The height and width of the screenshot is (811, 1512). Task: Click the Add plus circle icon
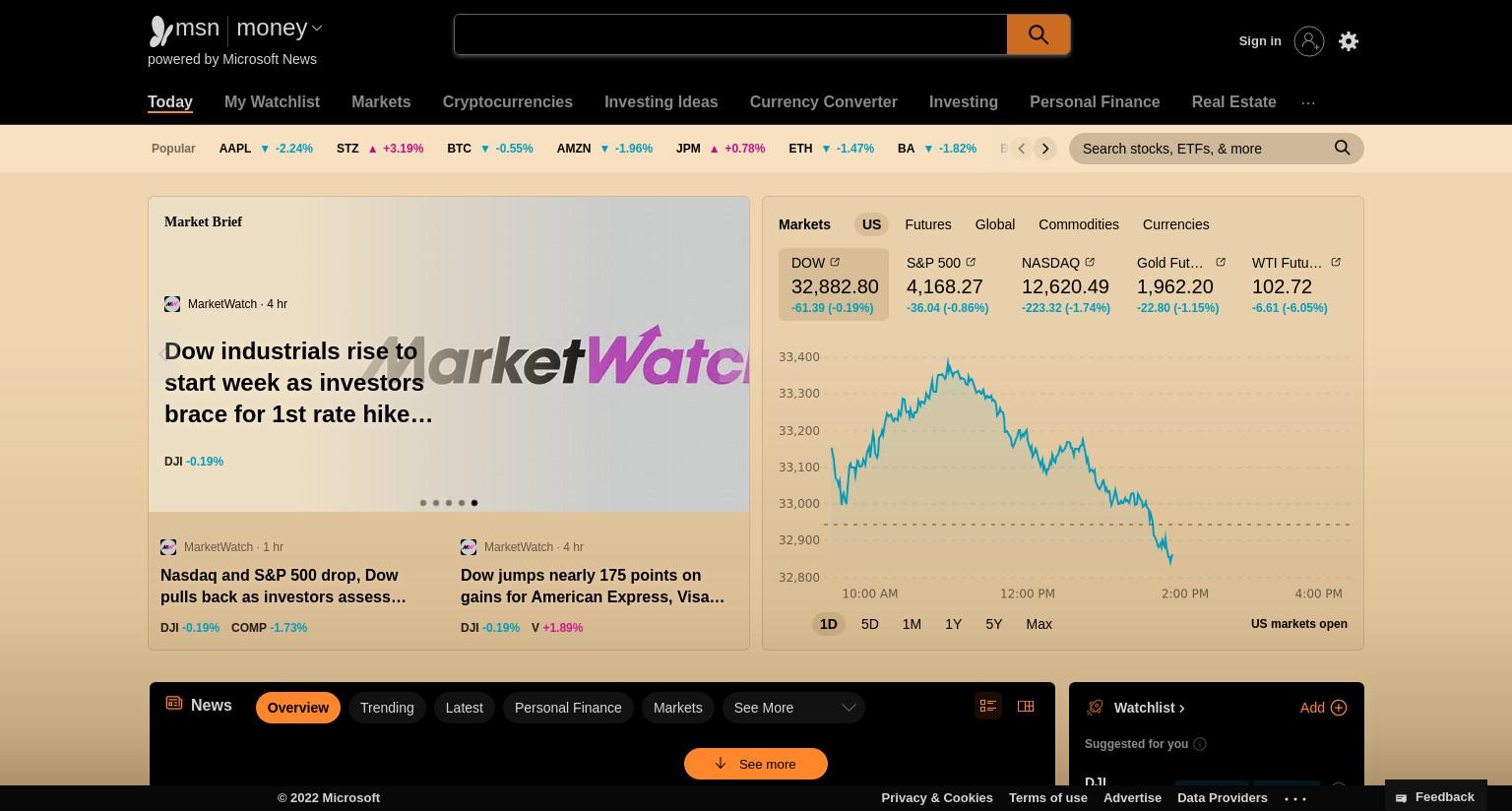click(1338, 708)
